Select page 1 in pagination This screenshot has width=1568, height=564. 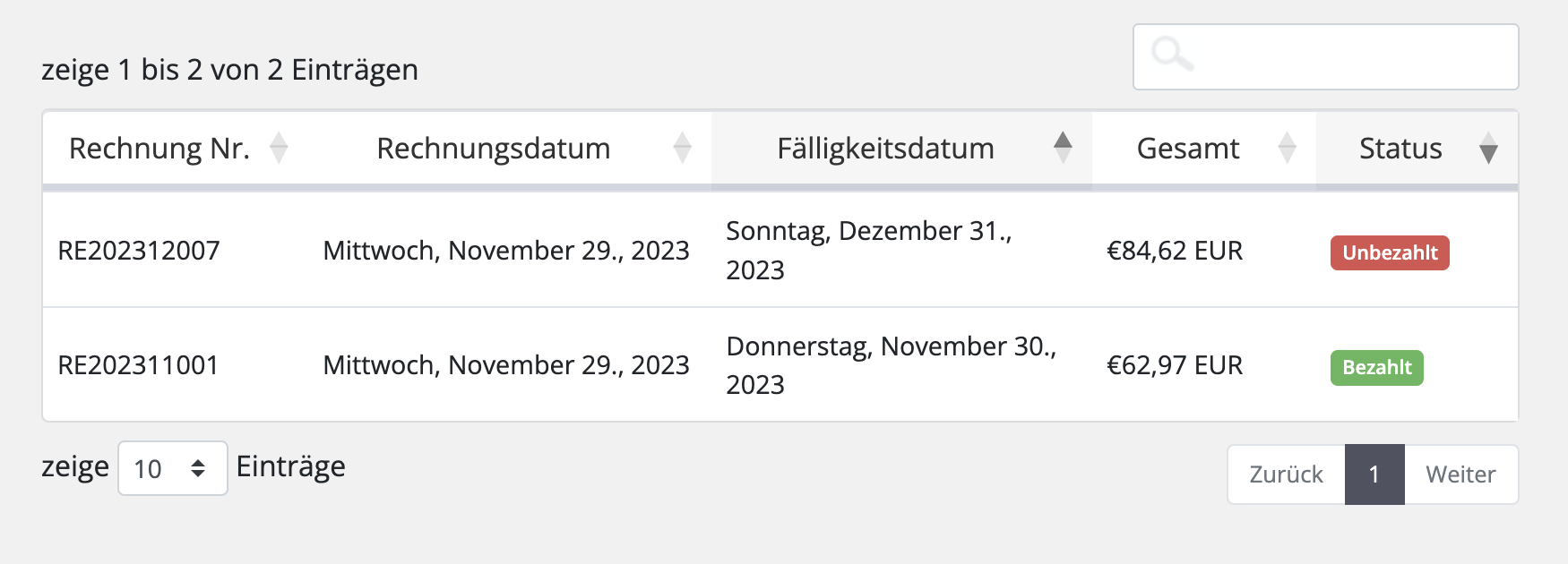click(1374, 474)
